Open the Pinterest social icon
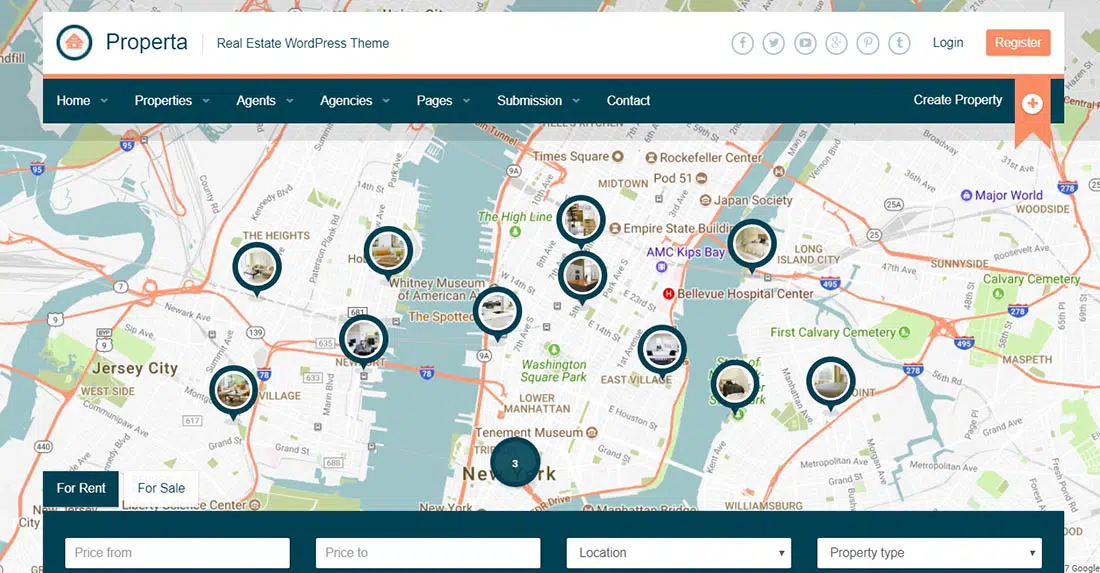The height and width of the screenshot is (573, 1100). tap(868, 43)
